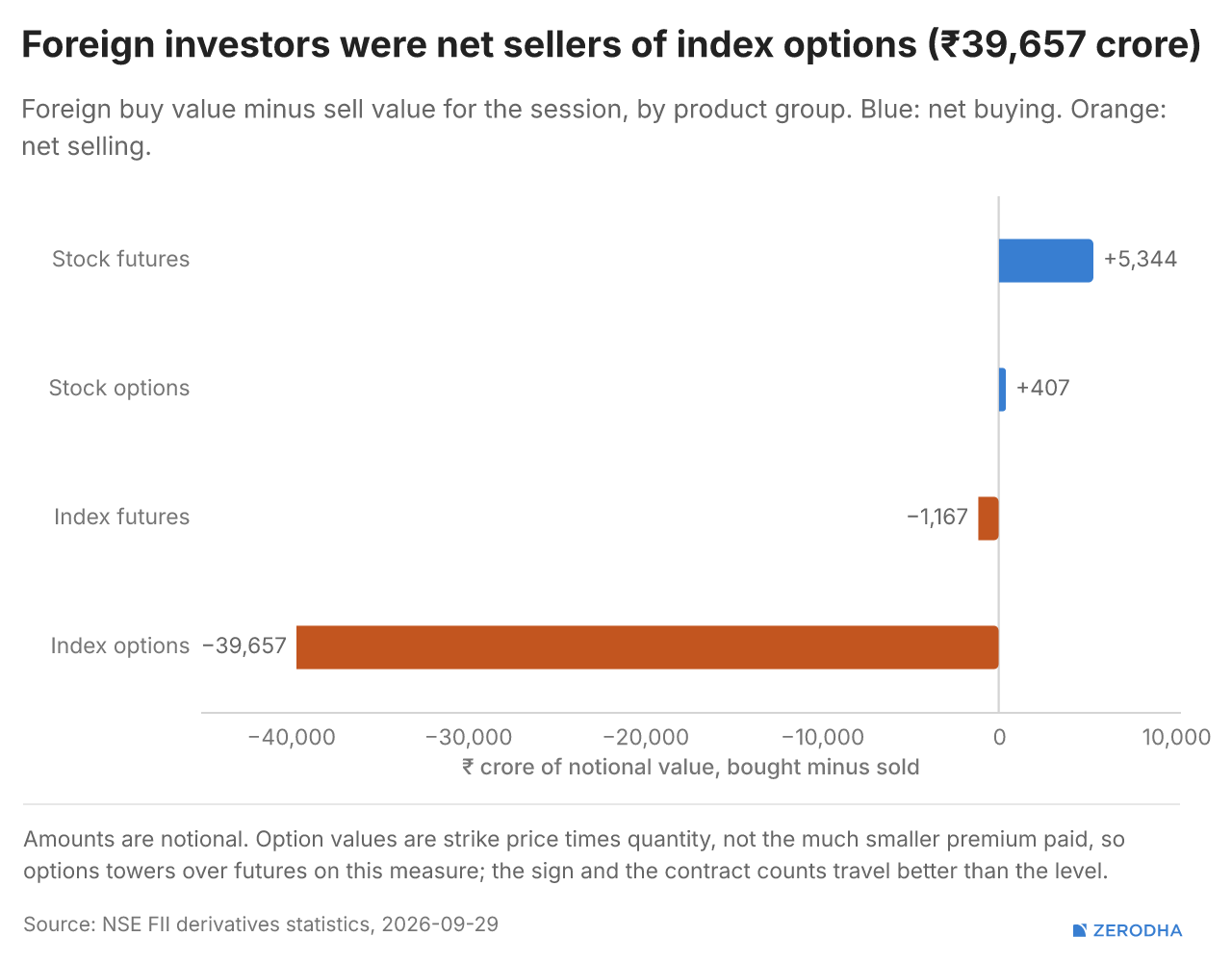Click the x-axis title about notional value

coord(690,768)
